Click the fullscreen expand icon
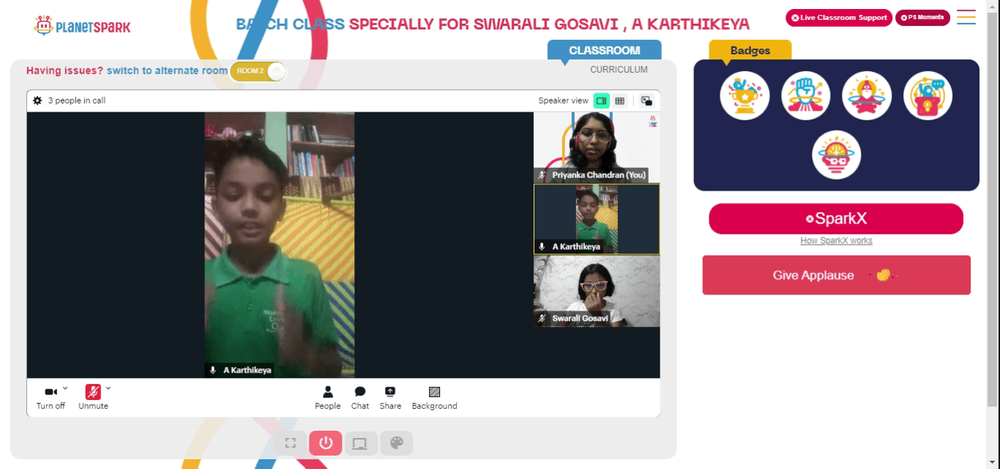This screenshot has height=469, width=1000. (290, 443)
